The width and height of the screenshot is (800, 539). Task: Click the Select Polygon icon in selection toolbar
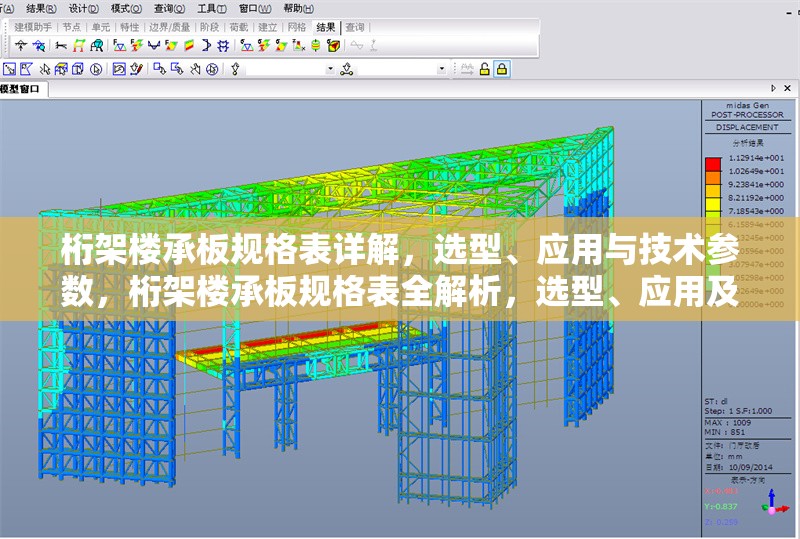[27, 69]
